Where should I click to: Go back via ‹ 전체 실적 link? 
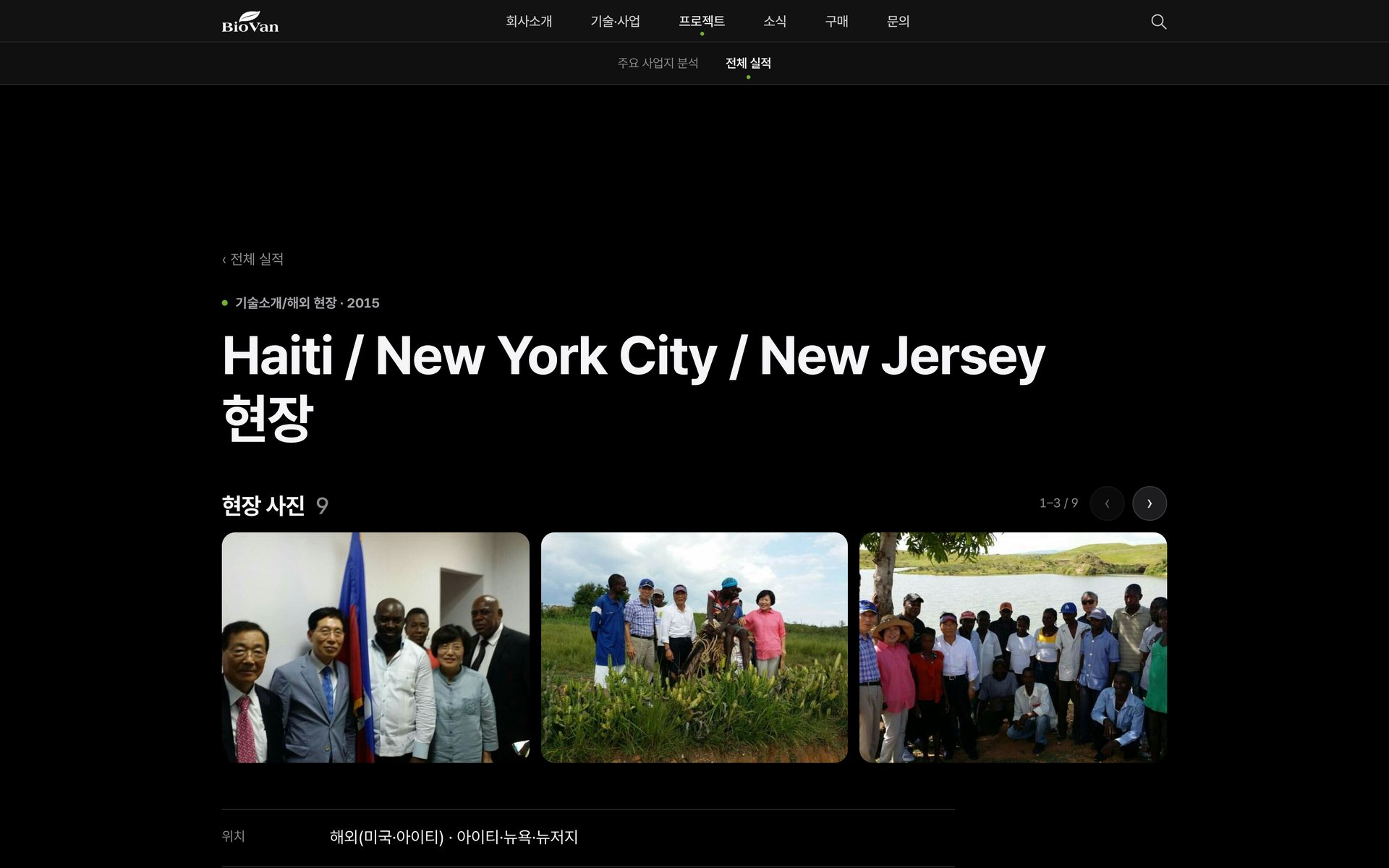[x=252, y=259]
